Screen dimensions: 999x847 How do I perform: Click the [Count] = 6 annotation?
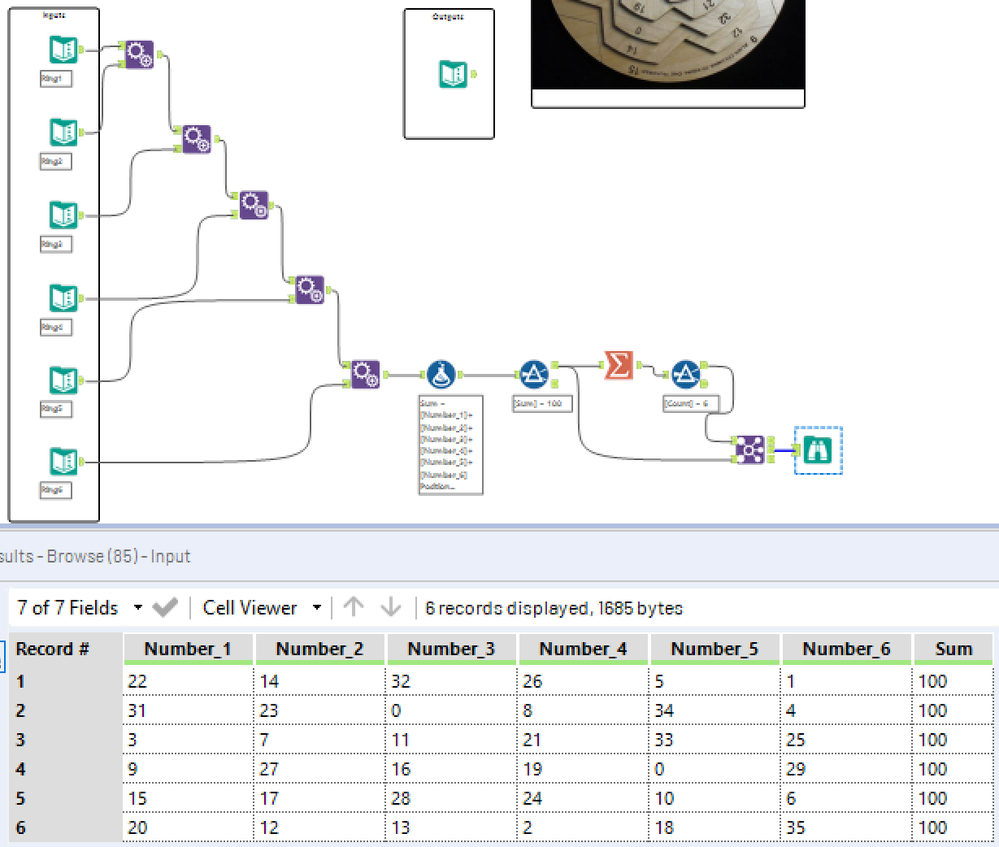(691, 403)
